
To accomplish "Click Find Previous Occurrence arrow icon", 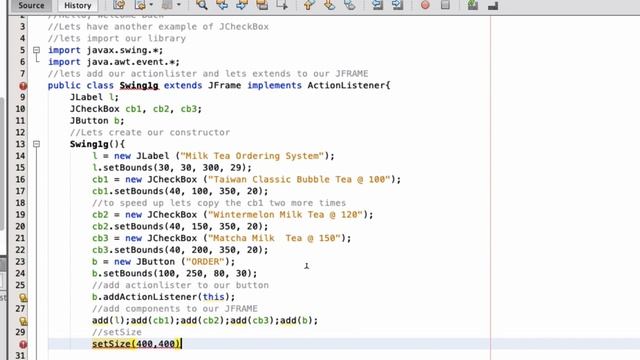I will pyautogui.click(x=222, y=5).
